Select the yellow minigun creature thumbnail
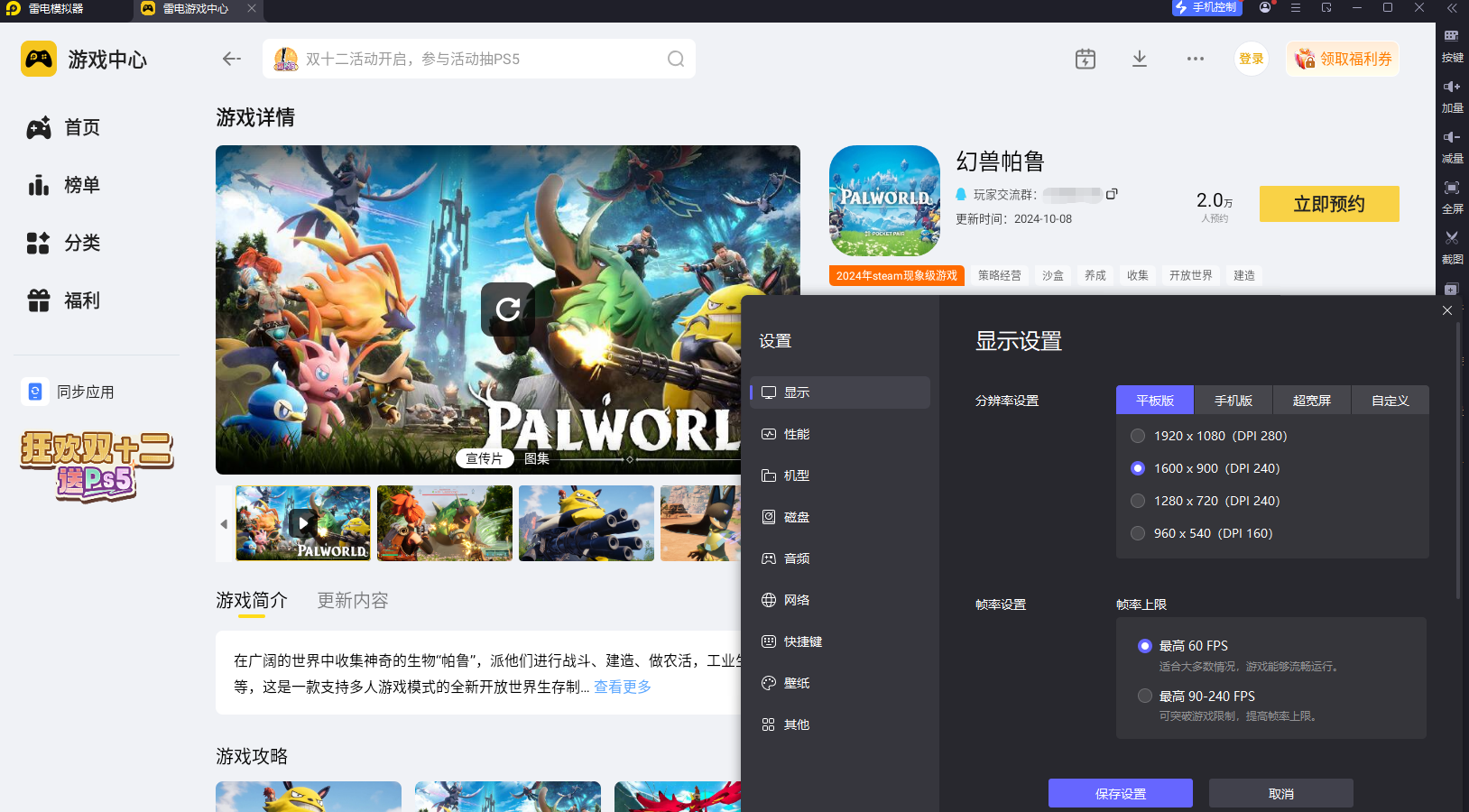The width and height of the screenshot is (1469, 812). point(587,523)
